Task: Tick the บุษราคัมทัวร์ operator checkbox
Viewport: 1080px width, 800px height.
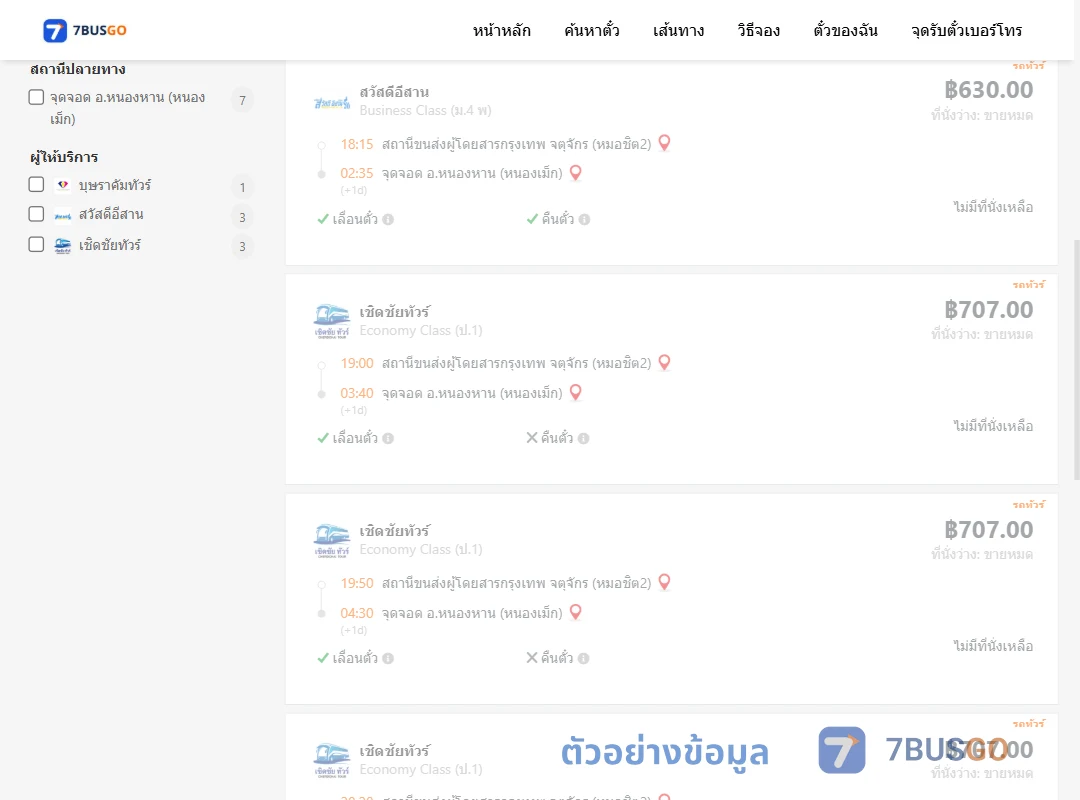Action: (37, 185)
